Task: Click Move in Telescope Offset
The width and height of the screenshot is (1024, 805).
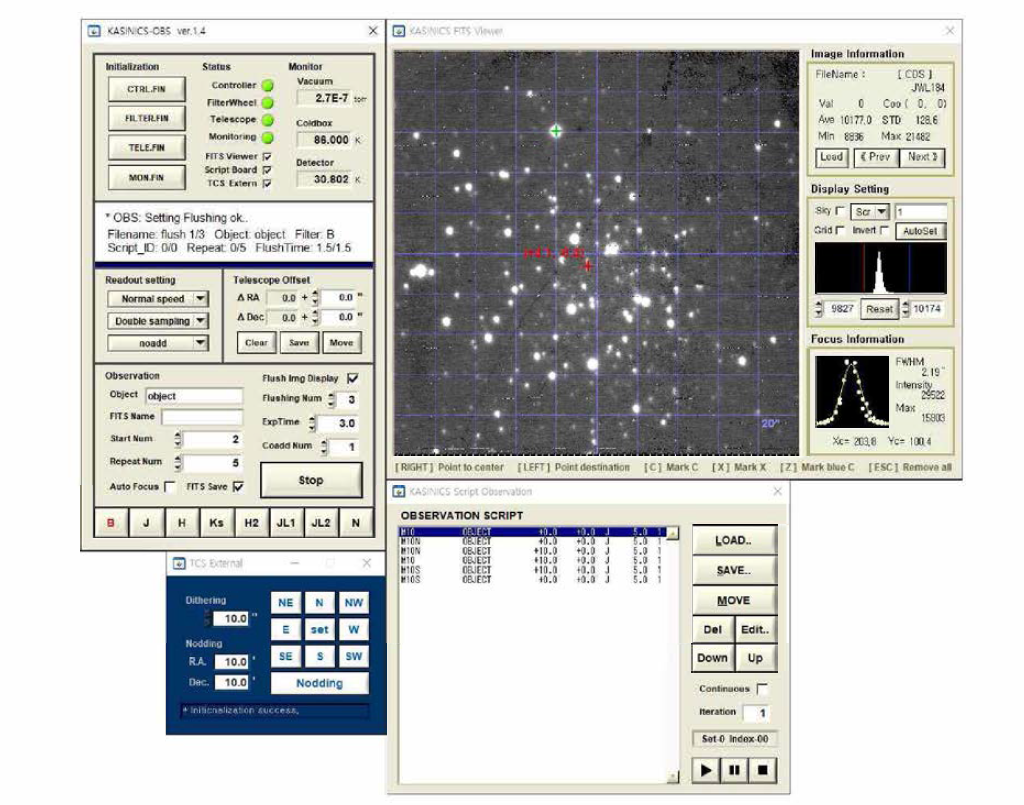Action: click(341, 343)
